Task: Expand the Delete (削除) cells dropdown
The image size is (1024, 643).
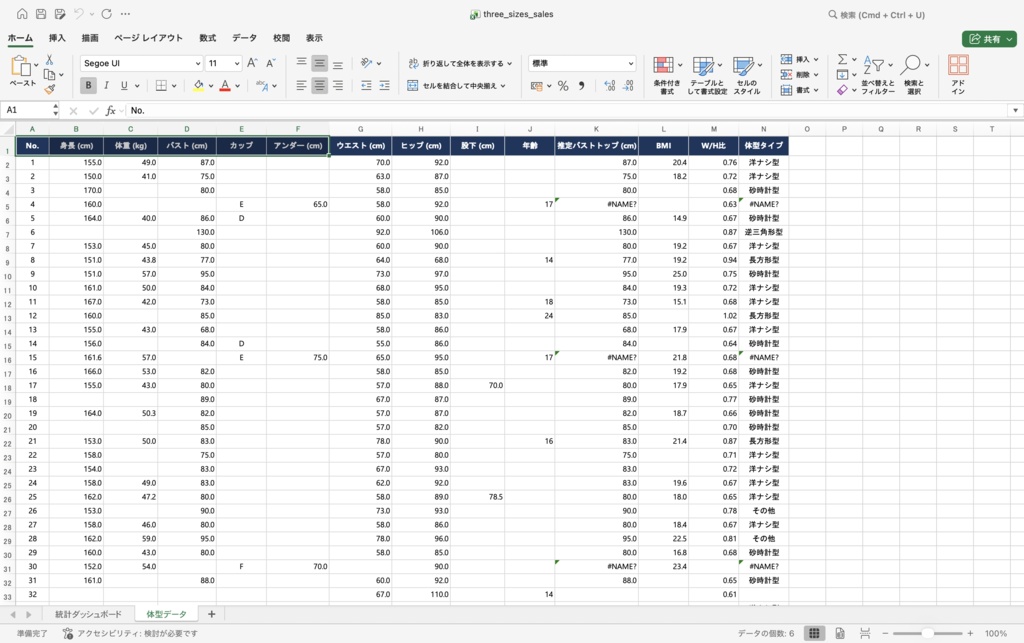Action: tap(816, 74)
